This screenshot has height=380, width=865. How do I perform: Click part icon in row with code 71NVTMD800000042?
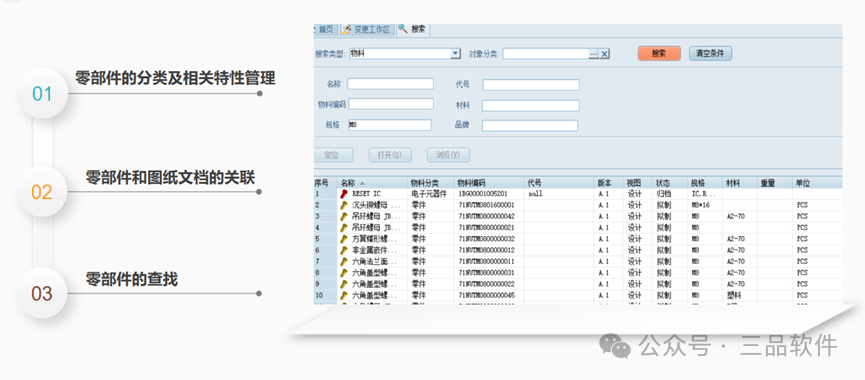pyautogui.click(x=345, y=216)
